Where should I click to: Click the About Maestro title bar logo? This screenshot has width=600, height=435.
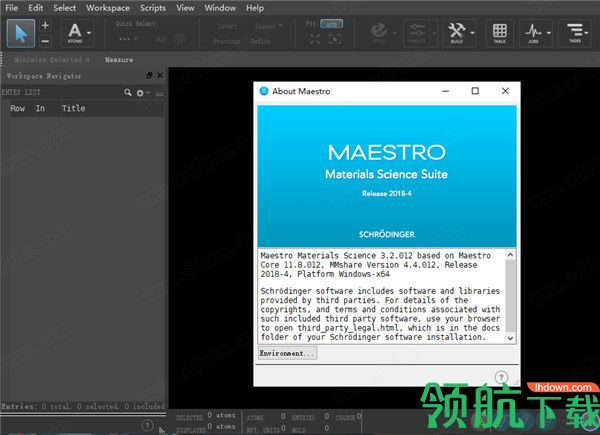pos(264,91)
